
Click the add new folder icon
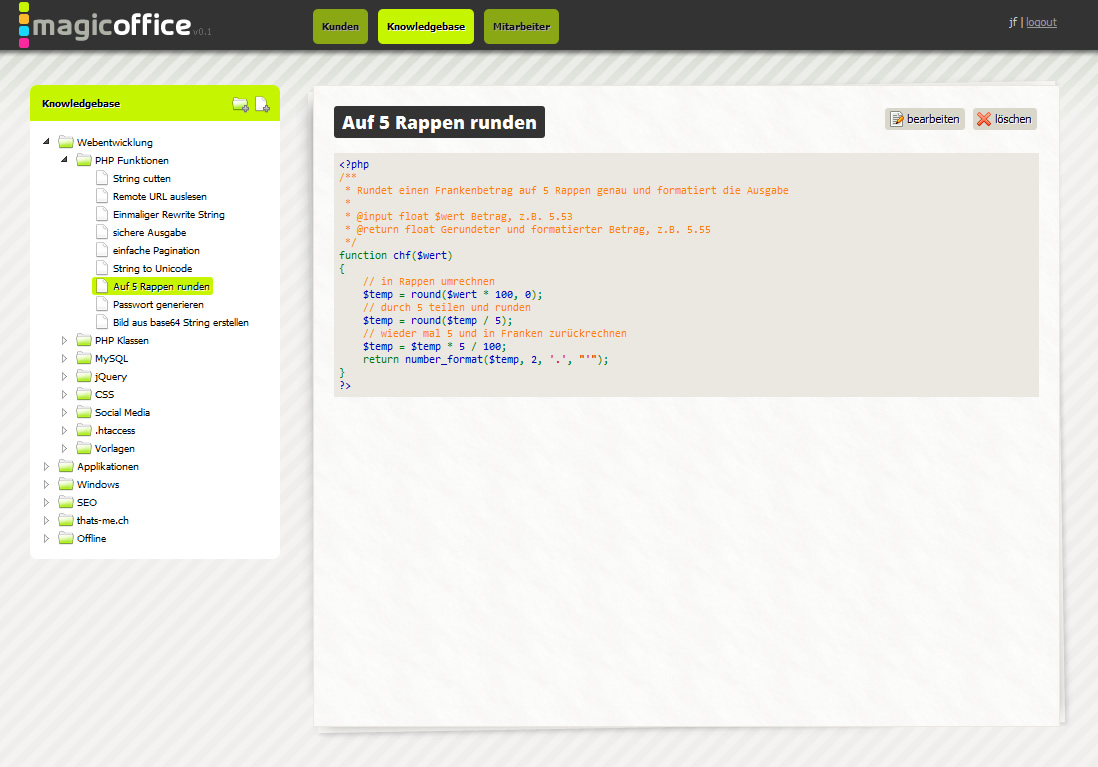(x=240, y=104)
